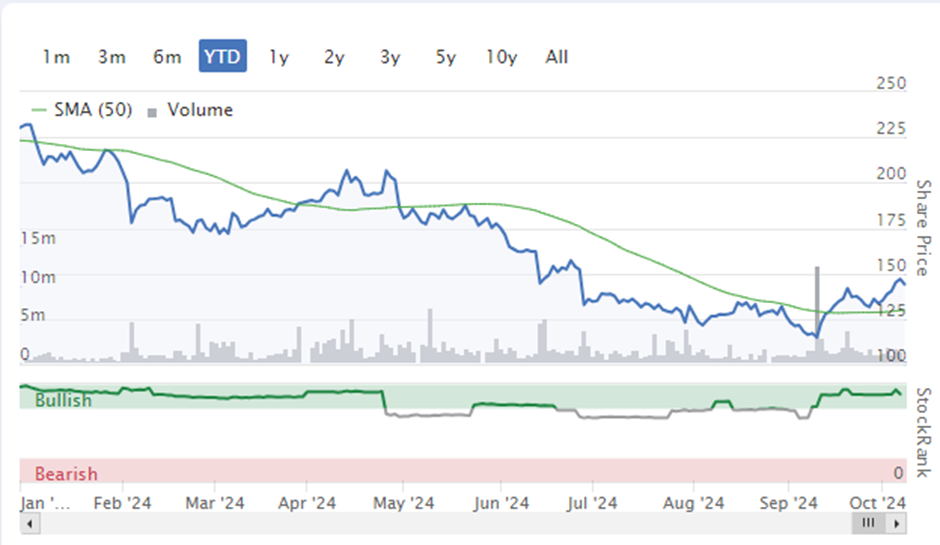
Task: Switch chart to 1y range
Action: (279, 57)
